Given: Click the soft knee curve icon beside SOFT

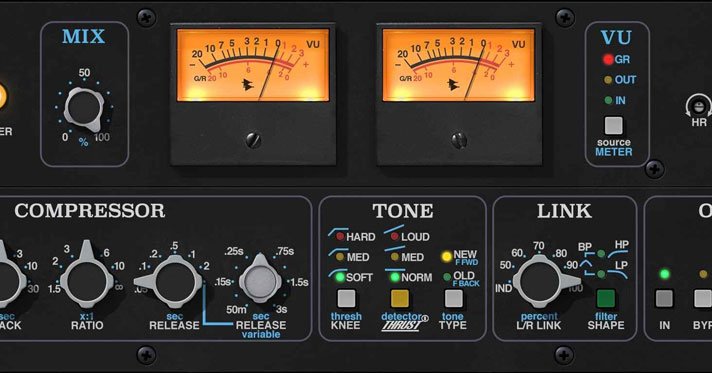Looking at the screenshot, I should pos(338,274).
